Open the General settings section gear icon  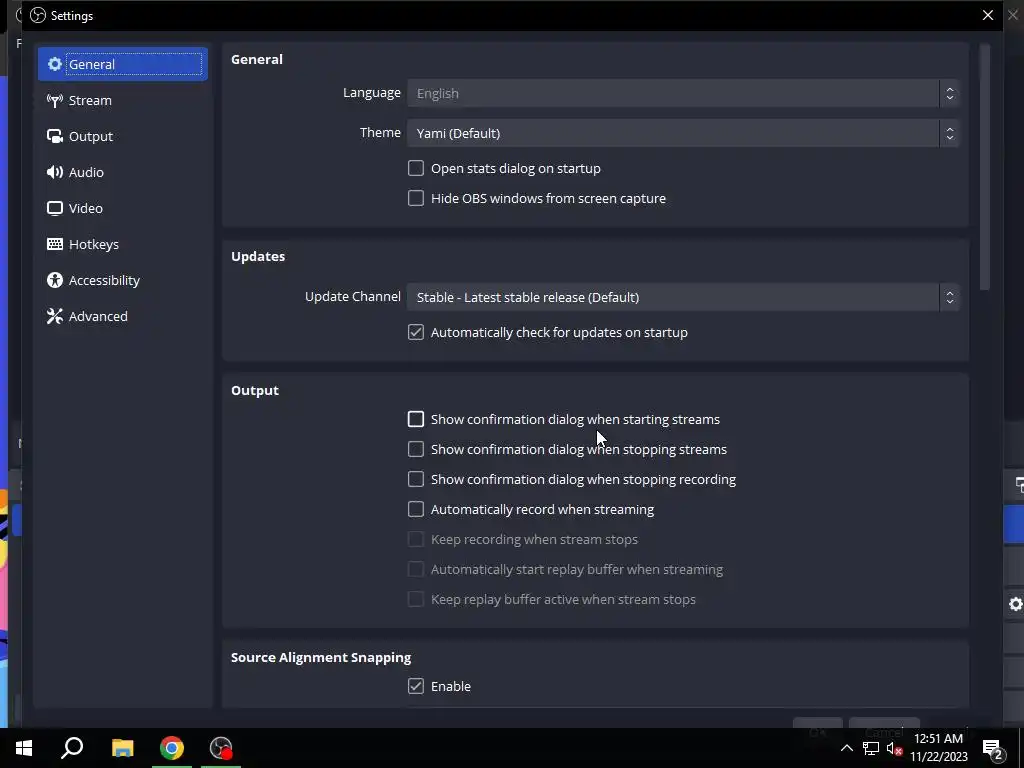coord(55,64)
